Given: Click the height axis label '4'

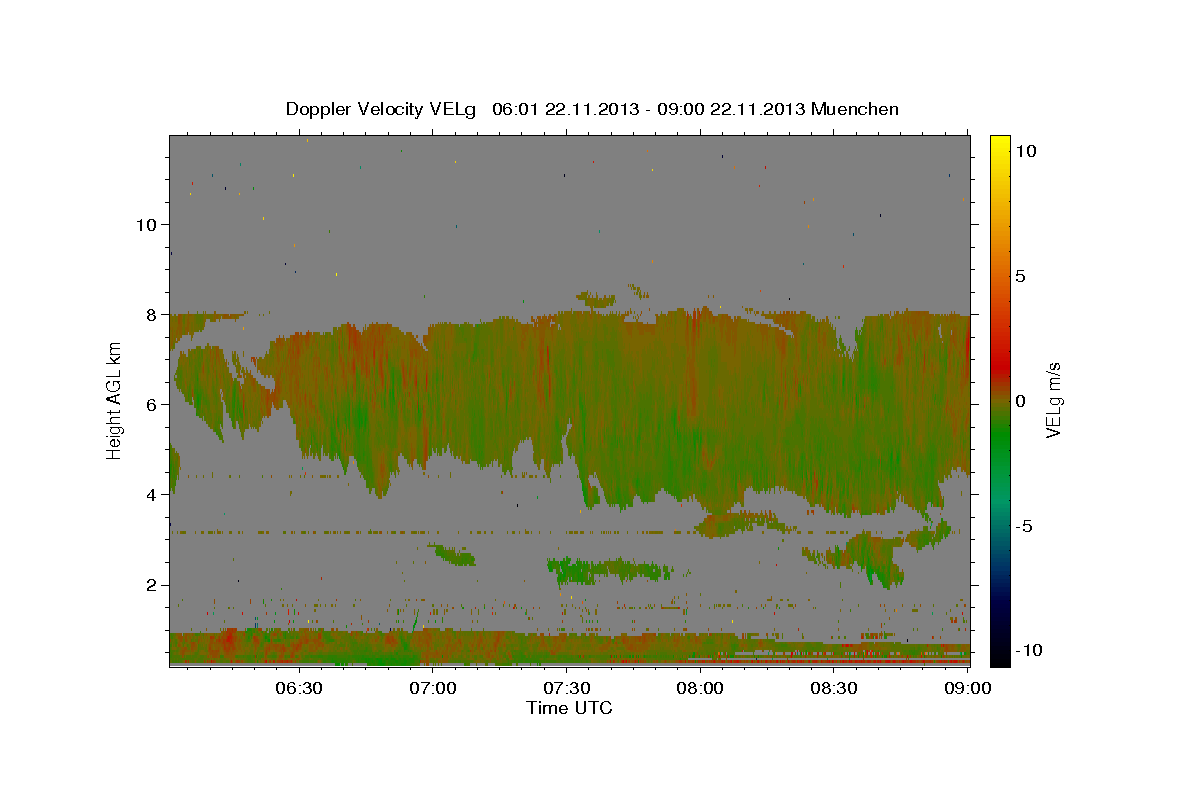Looking at the screenshot, I should coord(153,494).
